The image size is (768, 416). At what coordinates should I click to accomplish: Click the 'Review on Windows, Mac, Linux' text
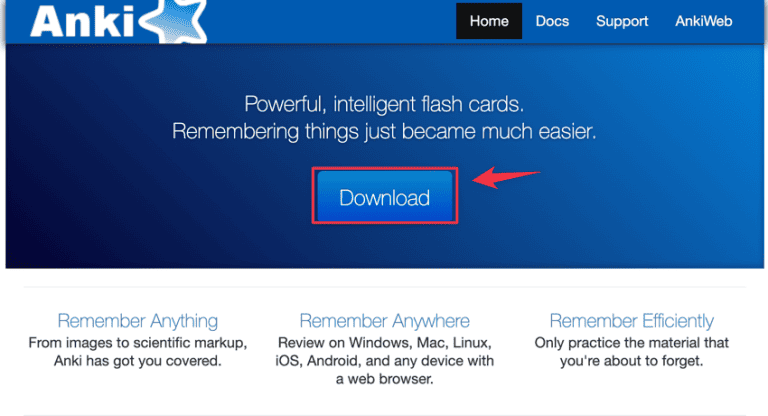pyautogui.click(x=384, y=343)
